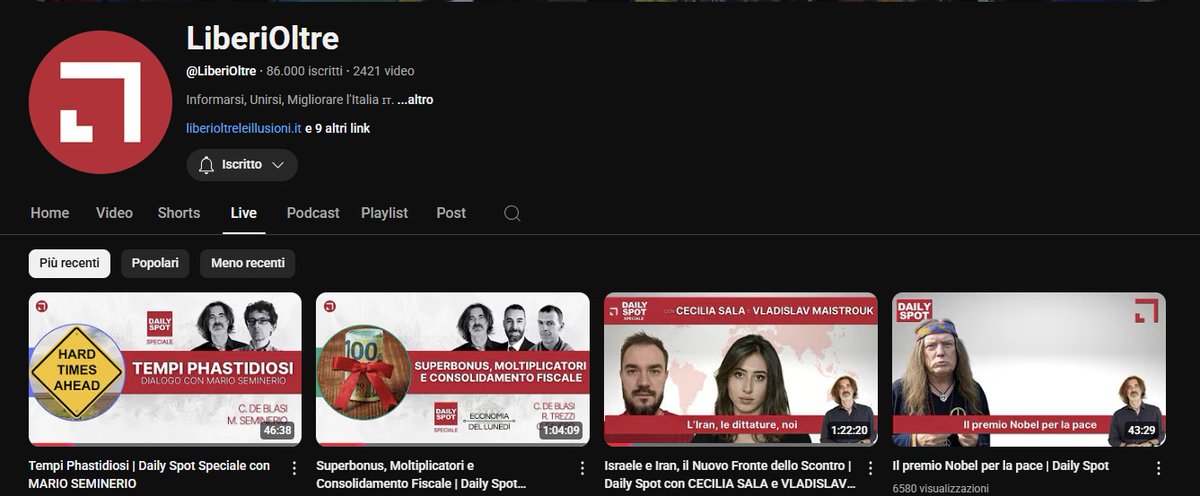1200x496 pixels.
Task: Click the 46:38 duration badge
Action: point(277,431)
